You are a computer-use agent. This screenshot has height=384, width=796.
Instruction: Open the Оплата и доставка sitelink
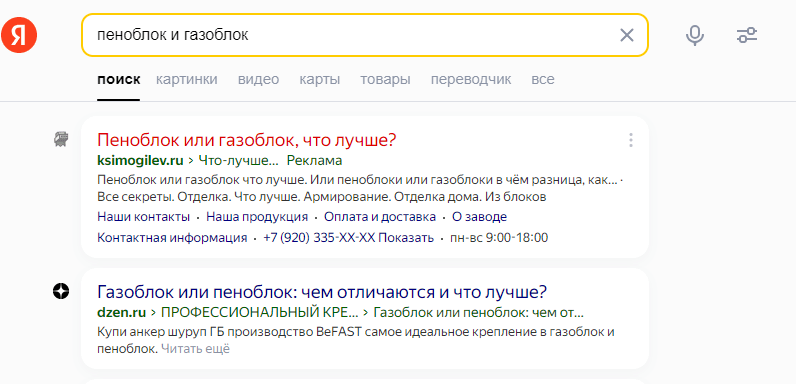pos(380,217)
